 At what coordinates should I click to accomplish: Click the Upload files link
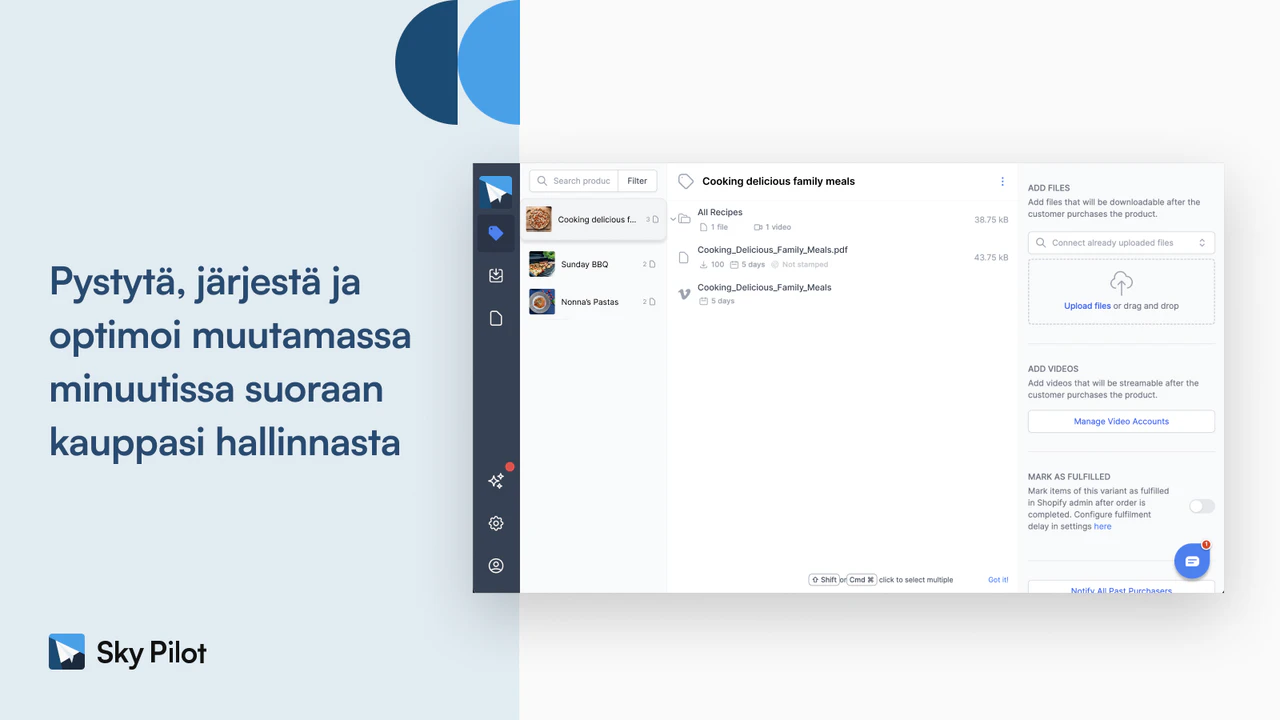pos(1087,306)
